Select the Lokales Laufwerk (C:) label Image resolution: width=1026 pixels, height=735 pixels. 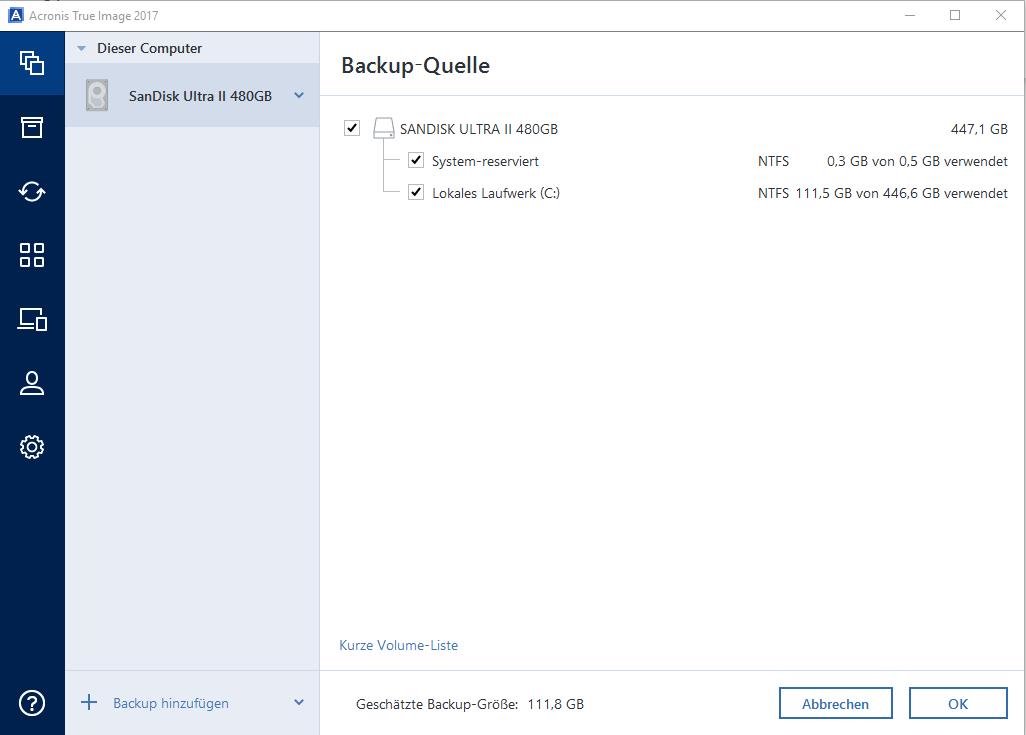click(496, 193)
